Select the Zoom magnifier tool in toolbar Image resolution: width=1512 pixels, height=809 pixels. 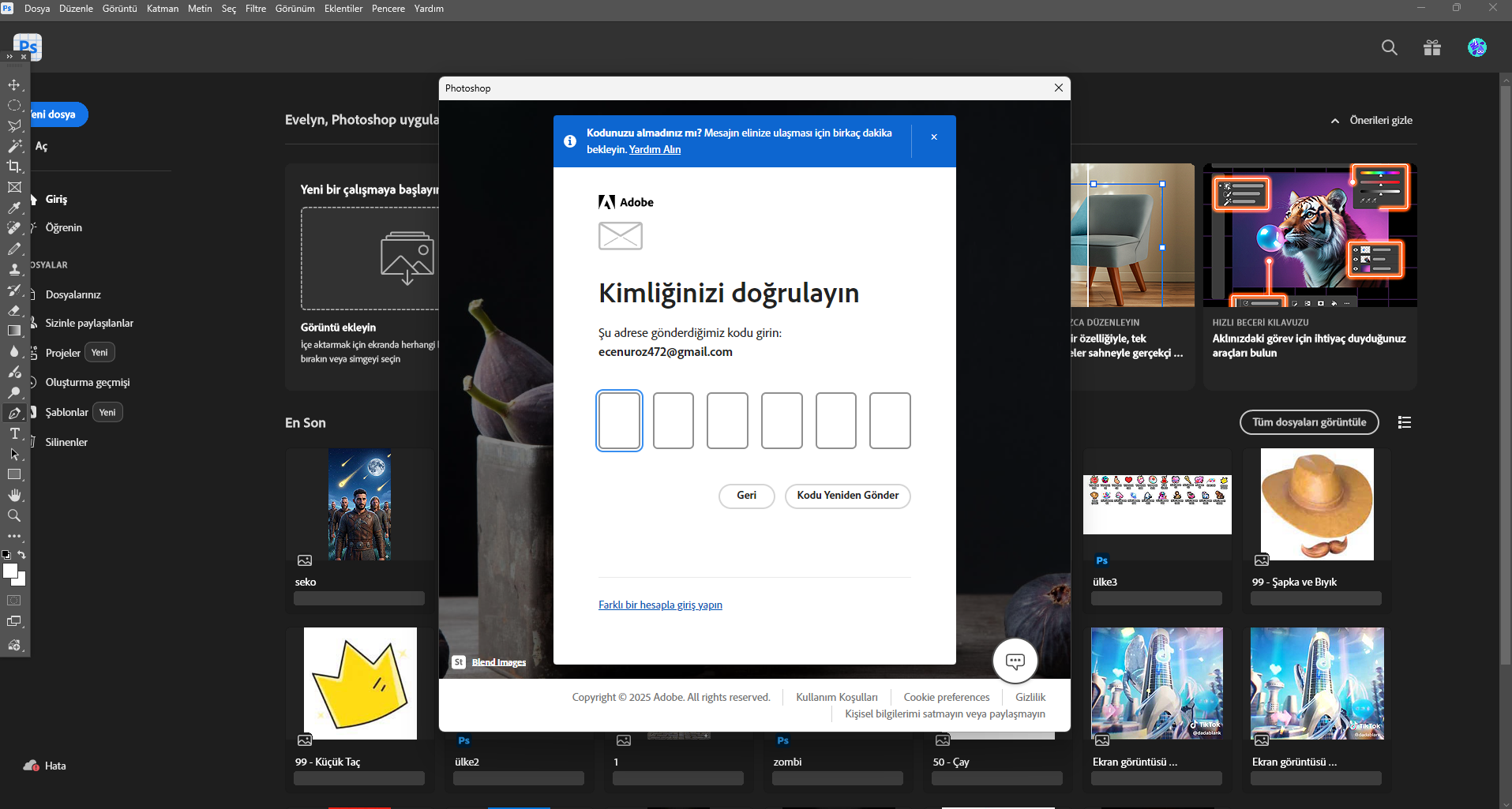click(14, 515)
